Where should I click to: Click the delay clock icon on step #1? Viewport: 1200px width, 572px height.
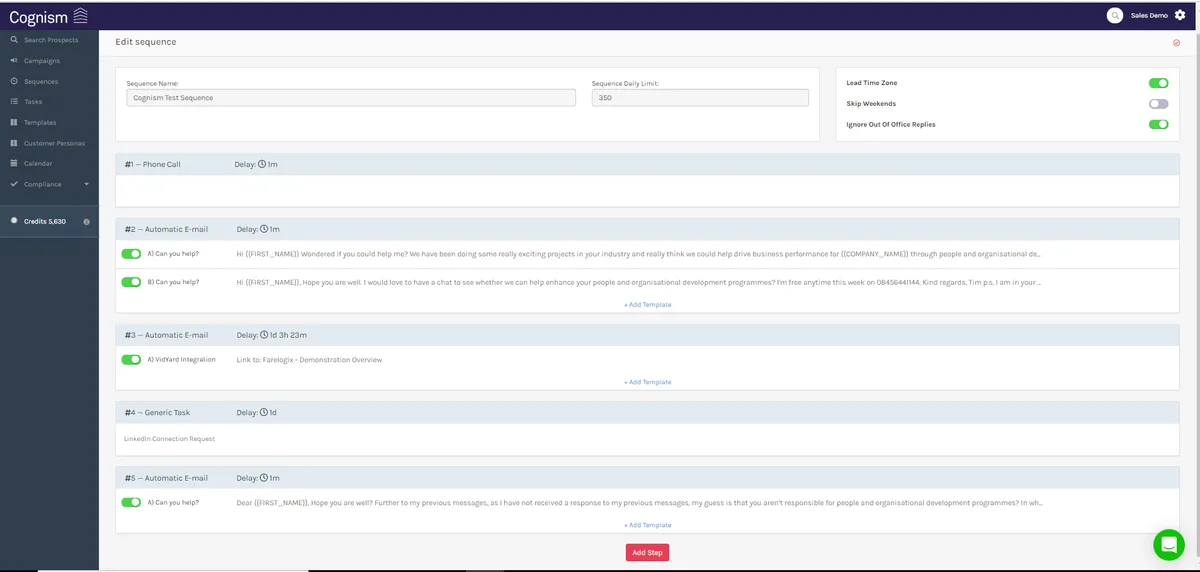pos(262,164)
